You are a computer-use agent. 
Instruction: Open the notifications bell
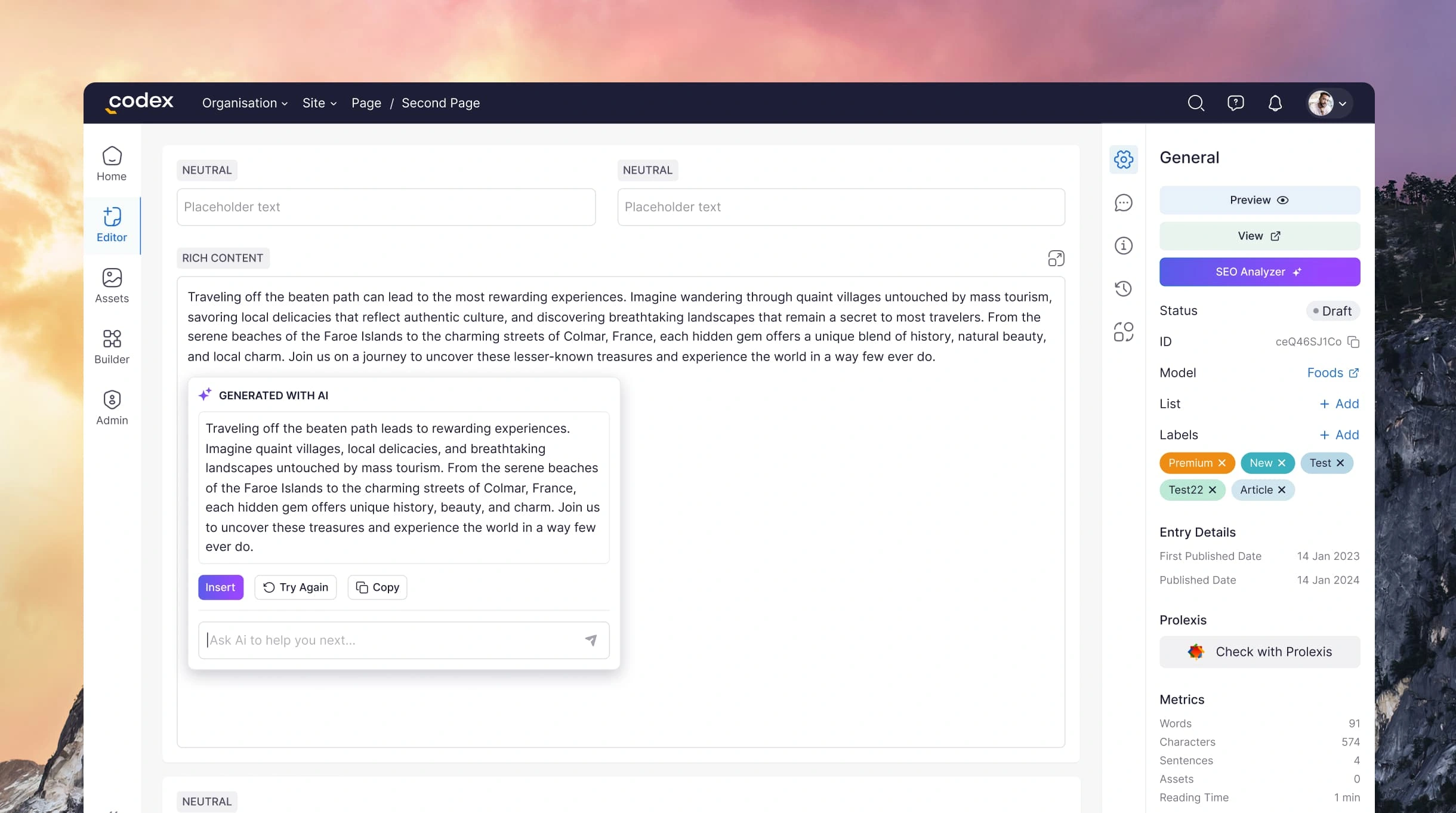pos(1275,103)
